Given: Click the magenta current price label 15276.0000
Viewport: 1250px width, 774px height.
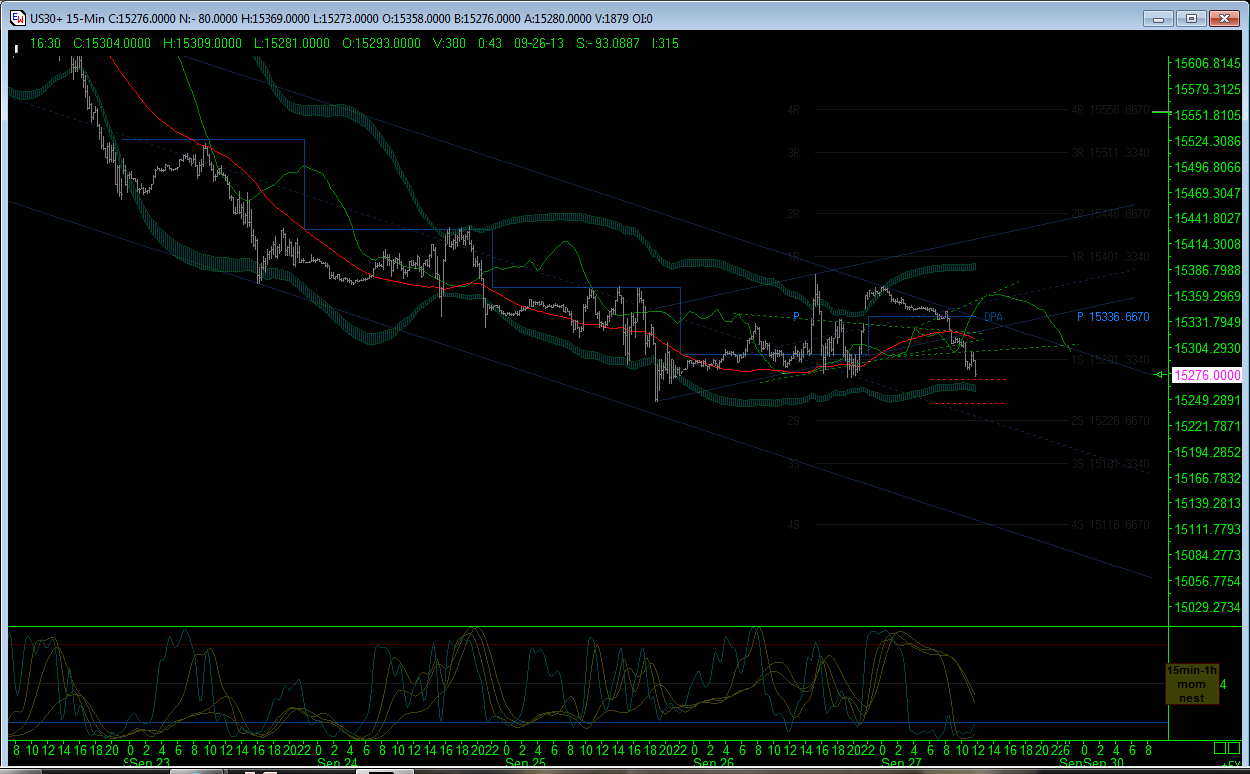Looking at the screenshot, I should [x=1207, y=375].
